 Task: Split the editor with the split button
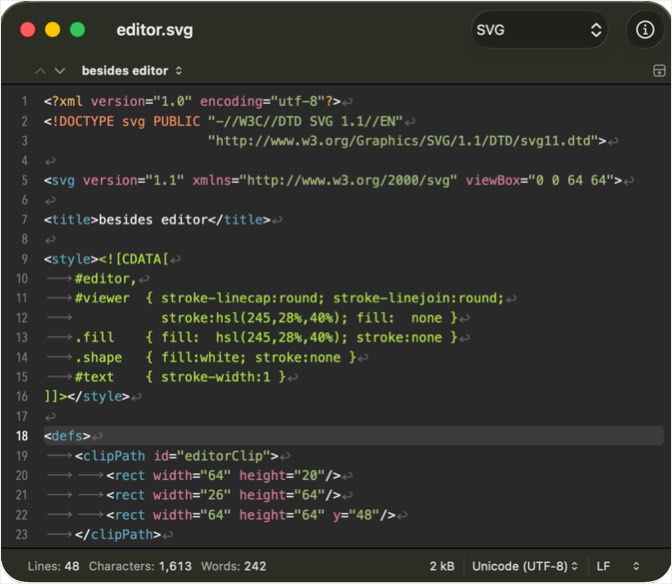659,71
